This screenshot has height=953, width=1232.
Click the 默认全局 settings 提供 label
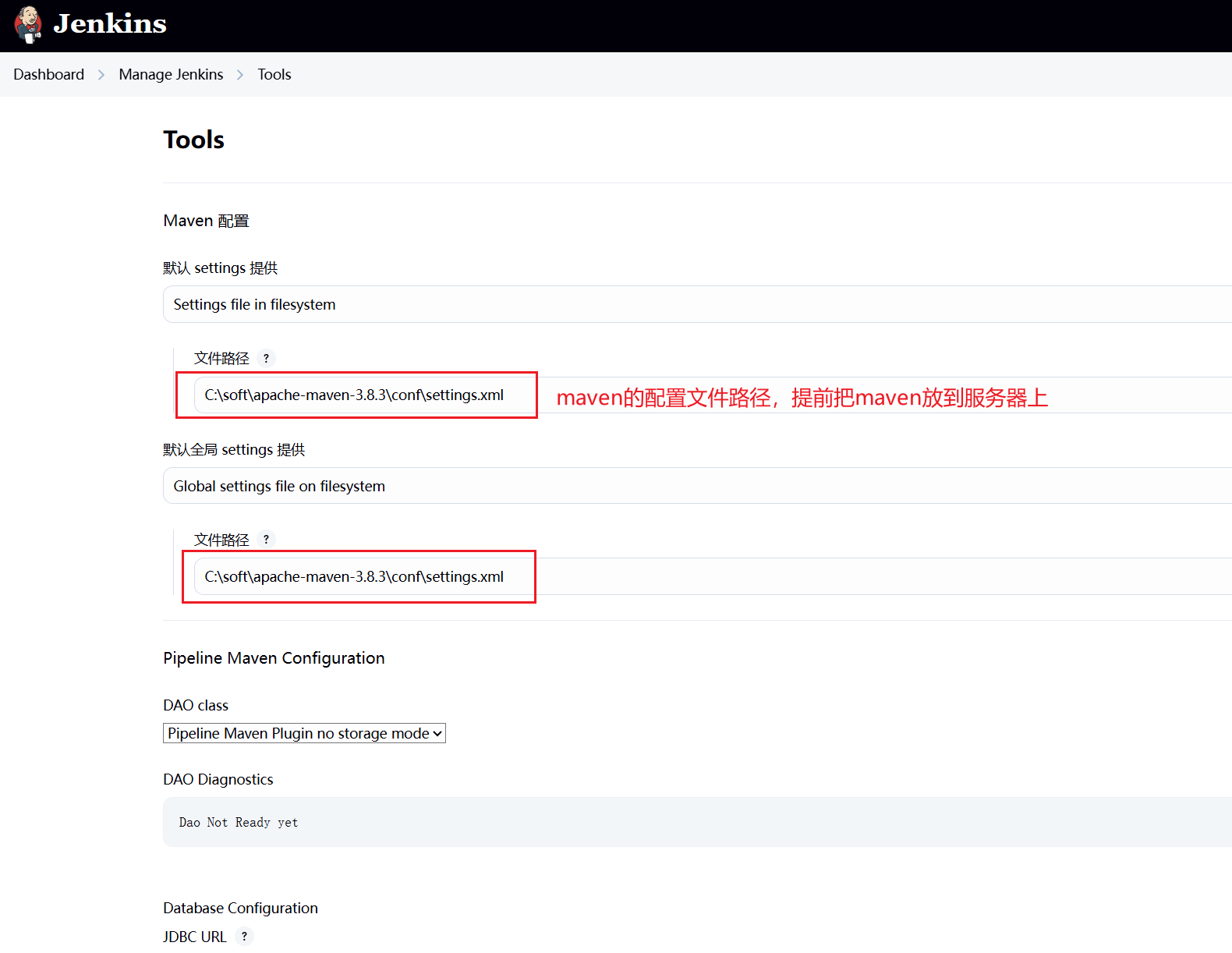click(234, 449)
